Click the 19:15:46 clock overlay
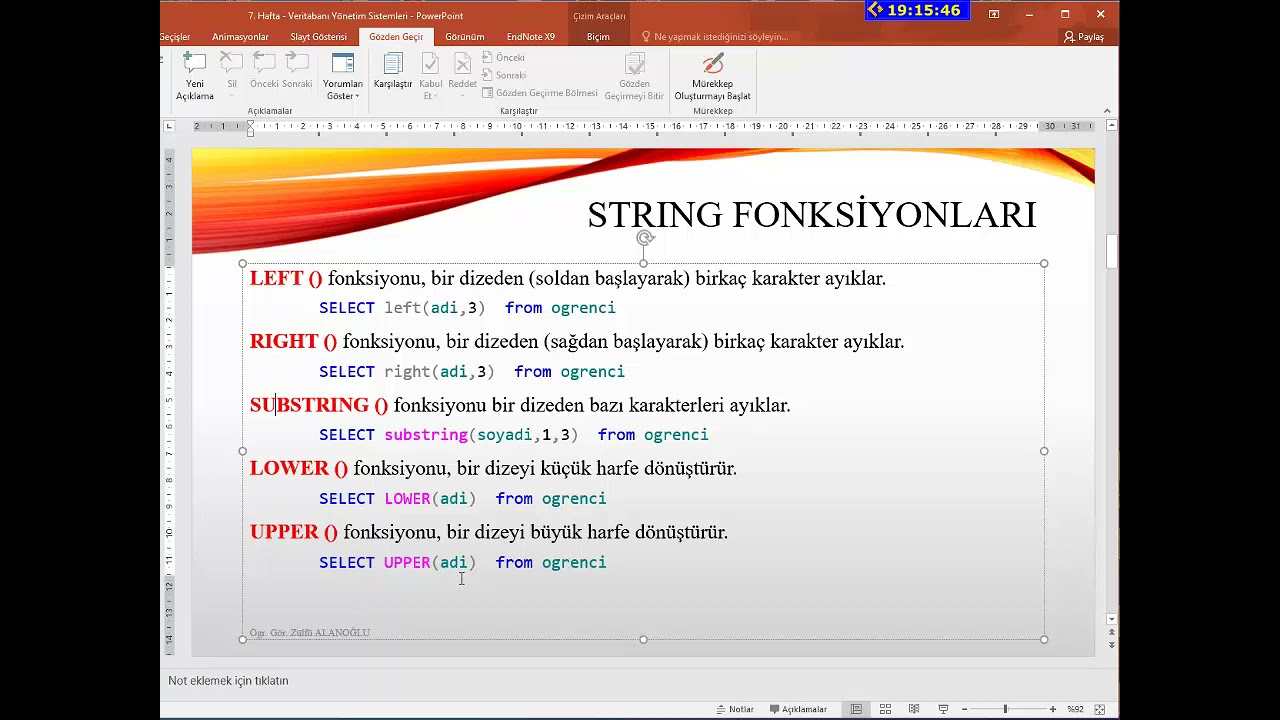The image size is (1280, 720). [917, 10]
